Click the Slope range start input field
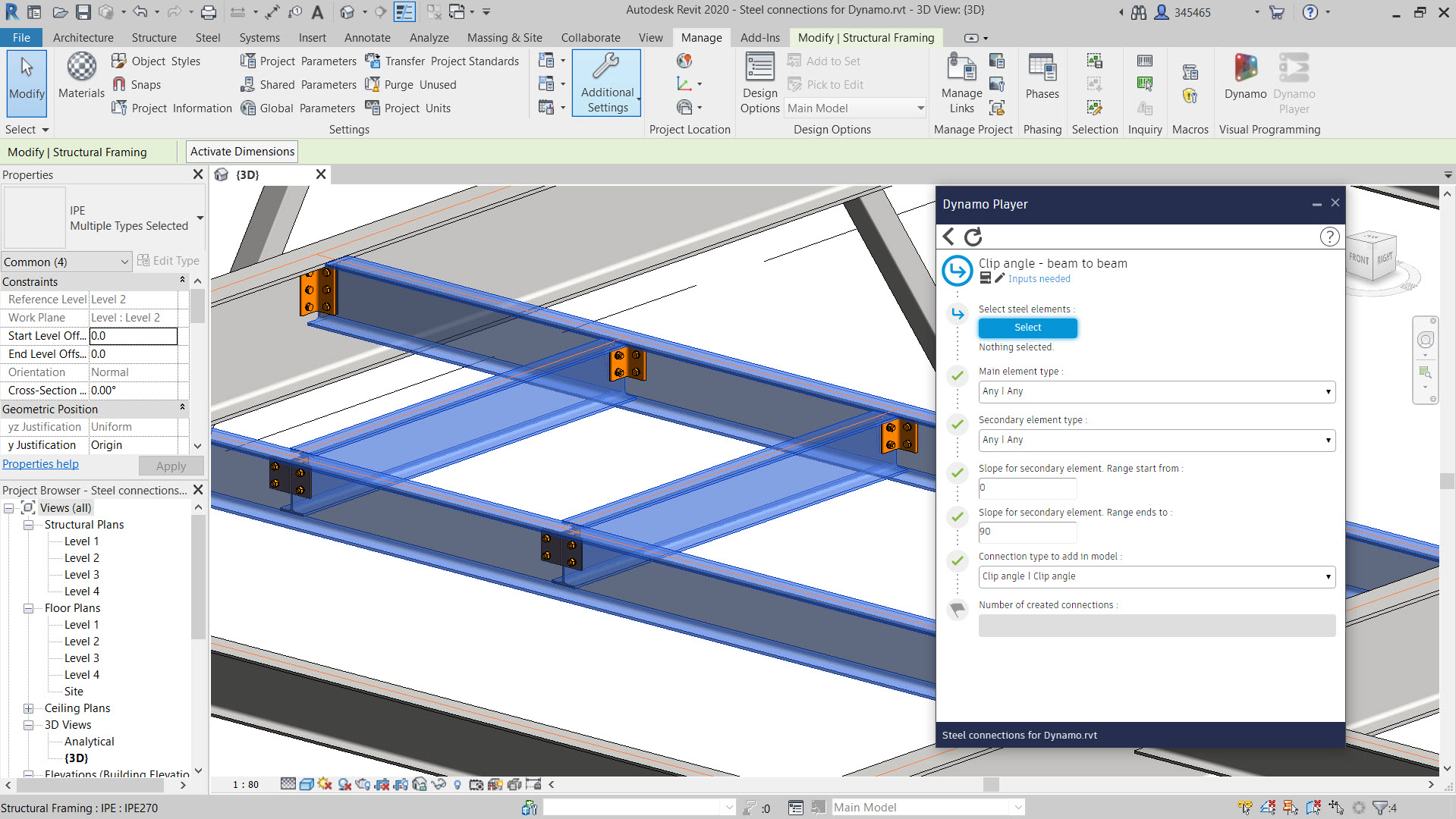The image size is (1456, 819). click(x=1027, y=488)
